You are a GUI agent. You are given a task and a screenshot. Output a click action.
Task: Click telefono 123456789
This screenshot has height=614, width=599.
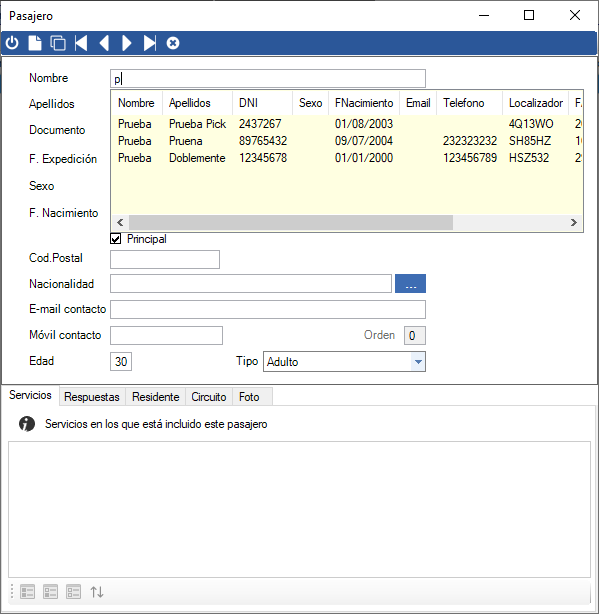pos(470,158)
